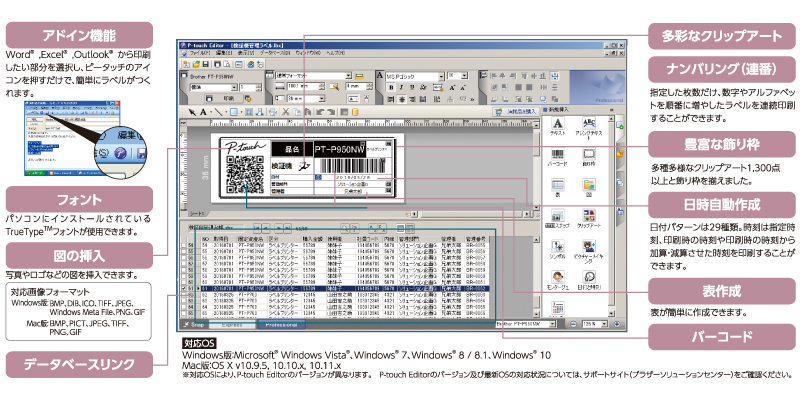
Task: Open the 125% zoom level dropdown
Action: click(606, 324)
